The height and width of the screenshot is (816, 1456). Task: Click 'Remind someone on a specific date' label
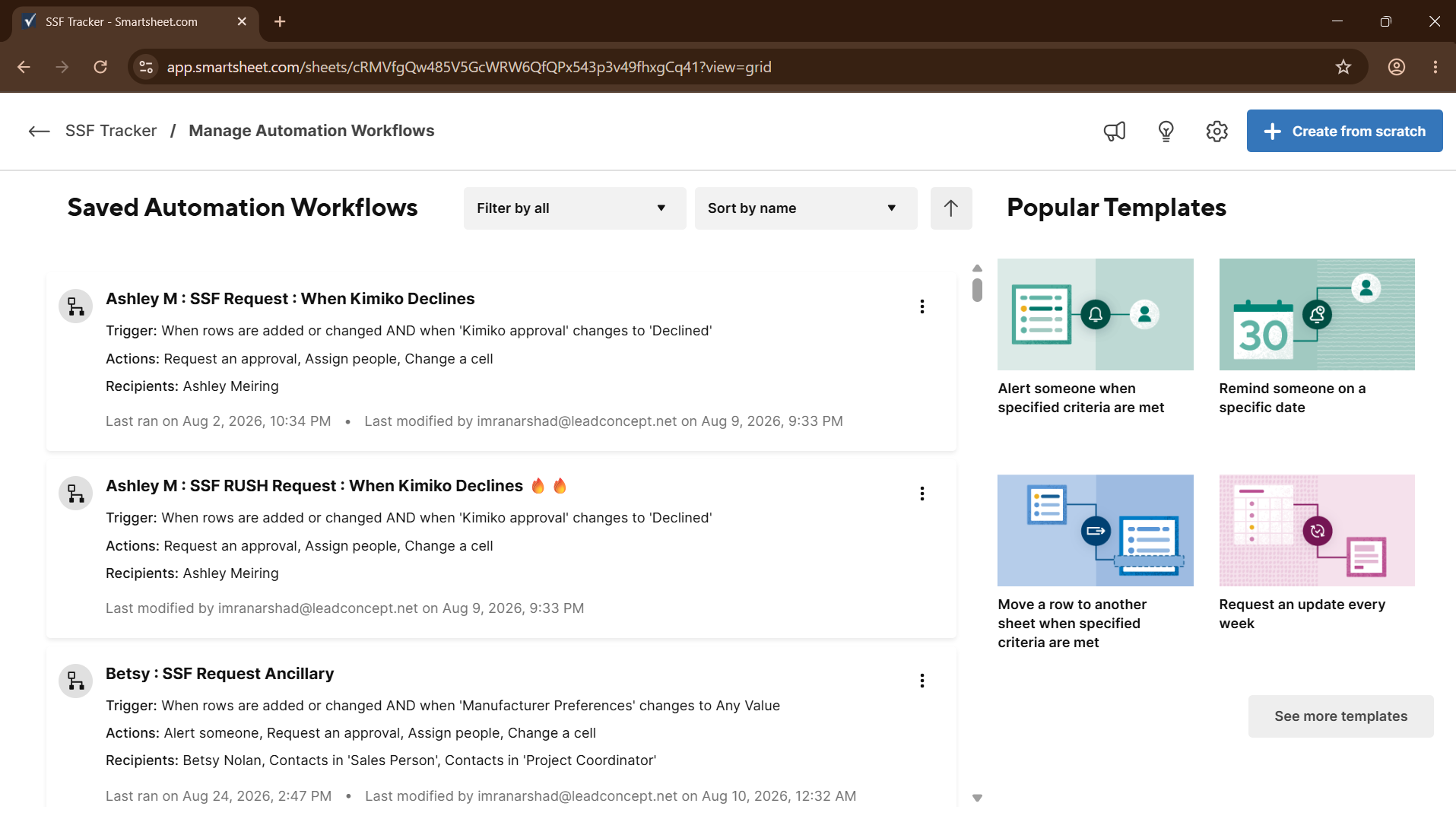(x=1293, y=398)
